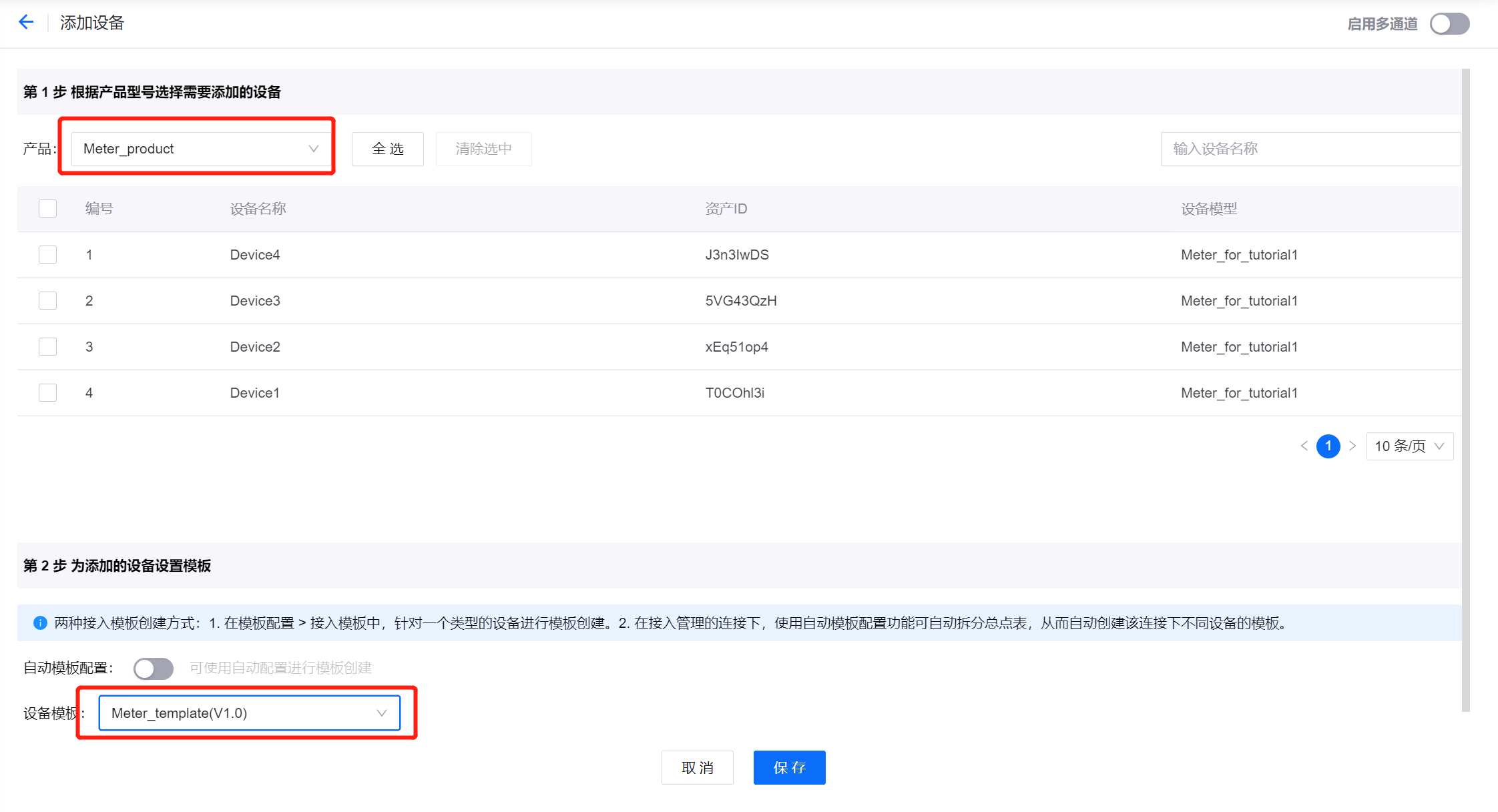Click Meter_for_tutorial1 in Device1 row
1498x812 pixels.
pos(1239,393)
